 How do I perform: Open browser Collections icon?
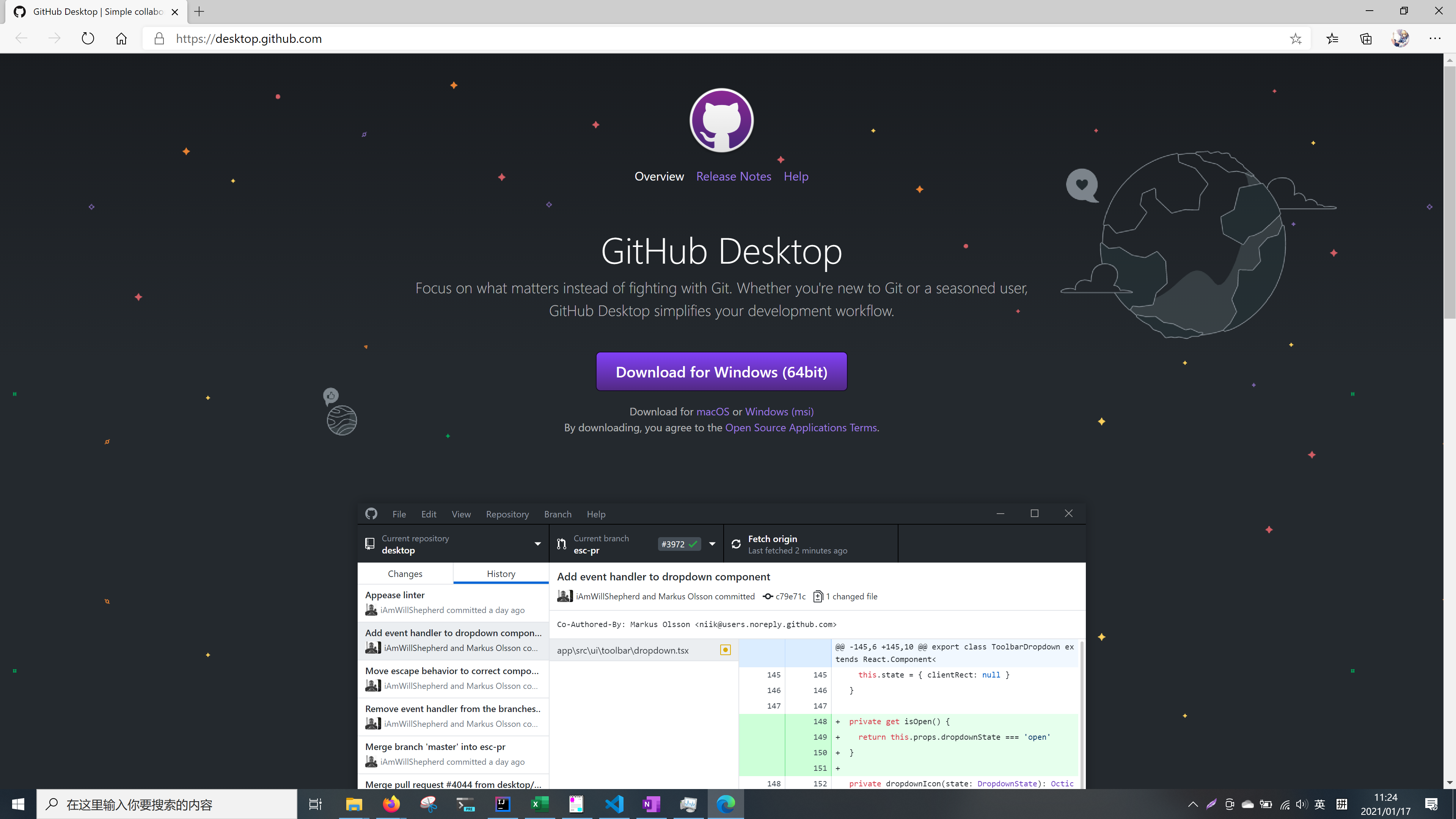pos(1366,38)
